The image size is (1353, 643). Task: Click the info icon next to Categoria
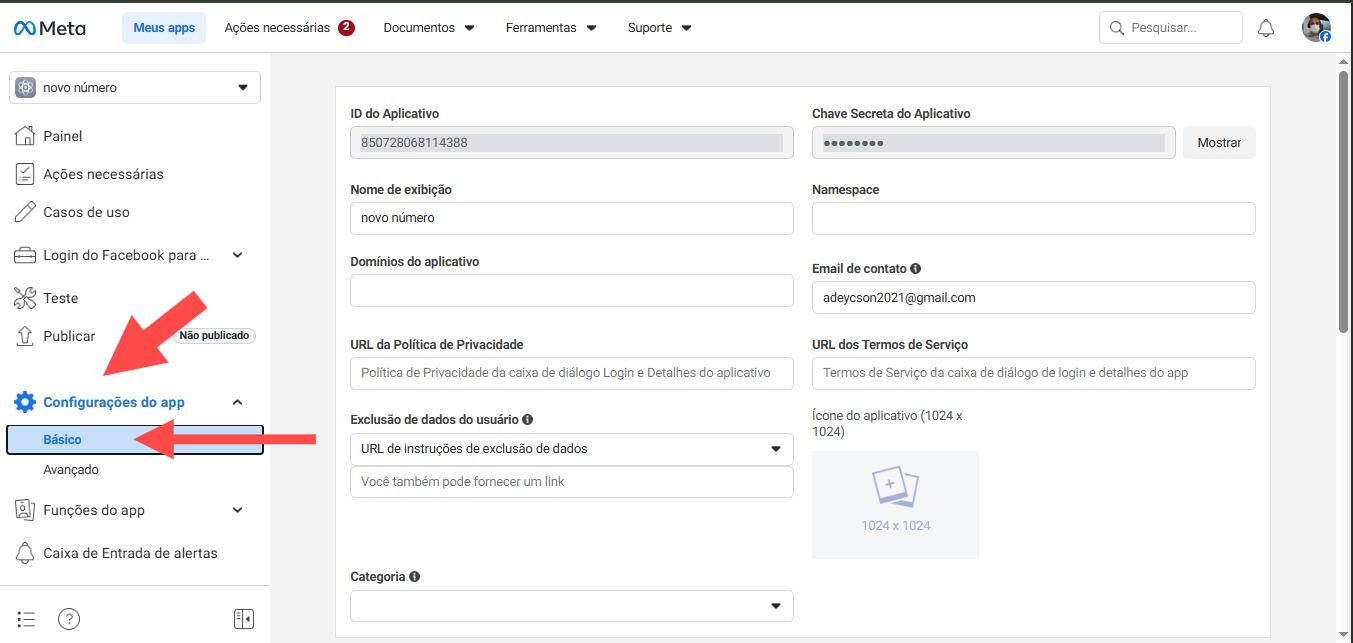[x=414, y=577]
